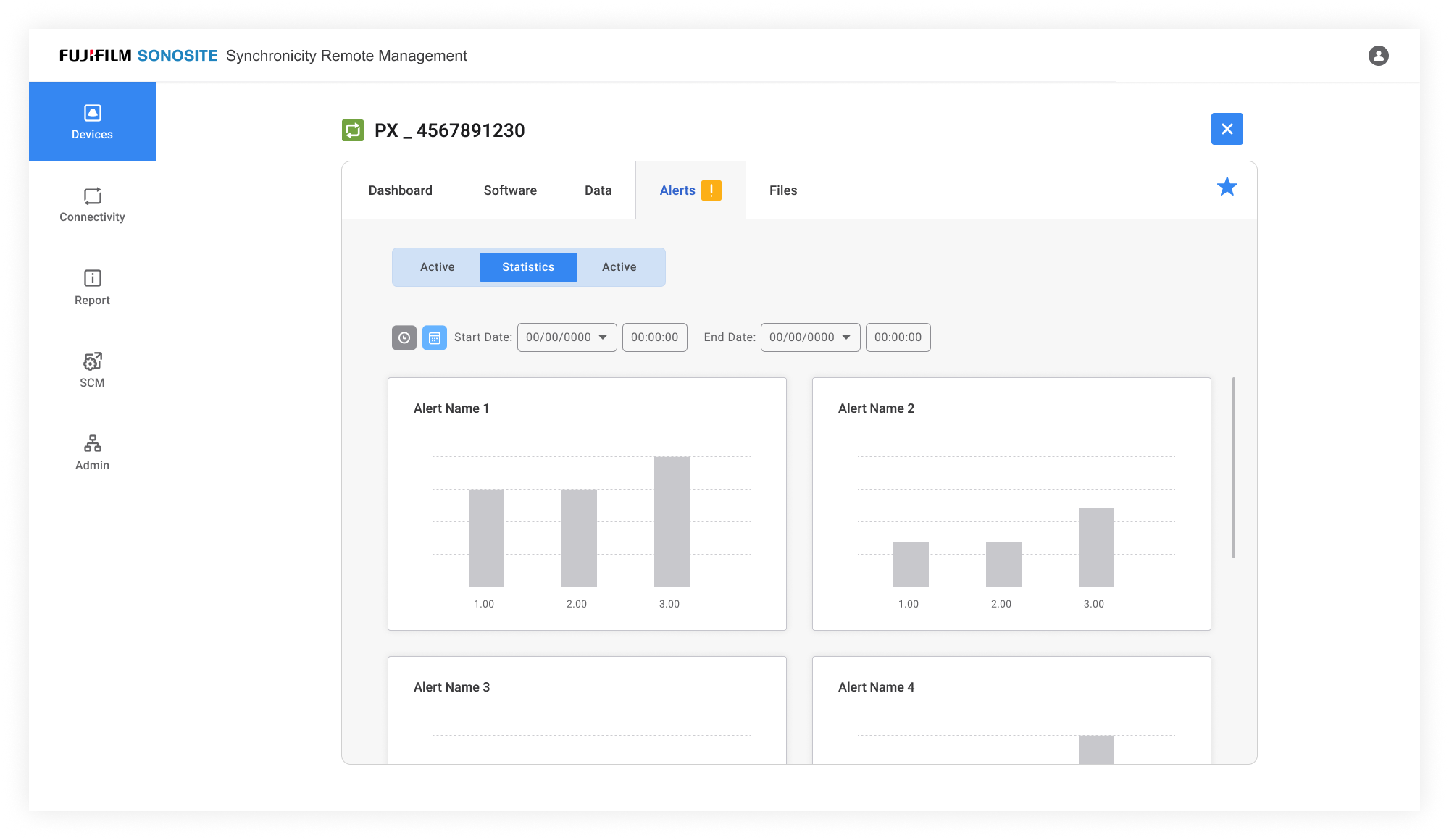
Task: Click the green device sync status icon
Action: coord(353,130)
